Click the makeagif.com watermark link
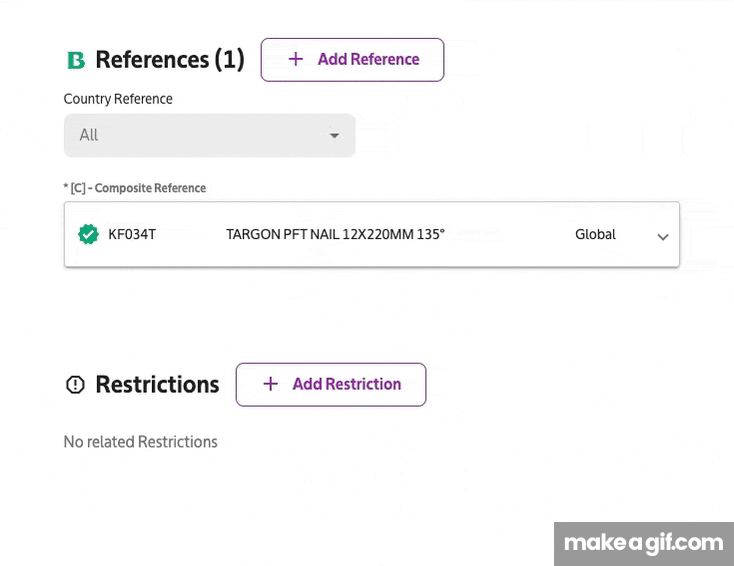Screen dimensions: 734x566 point(643,543)
